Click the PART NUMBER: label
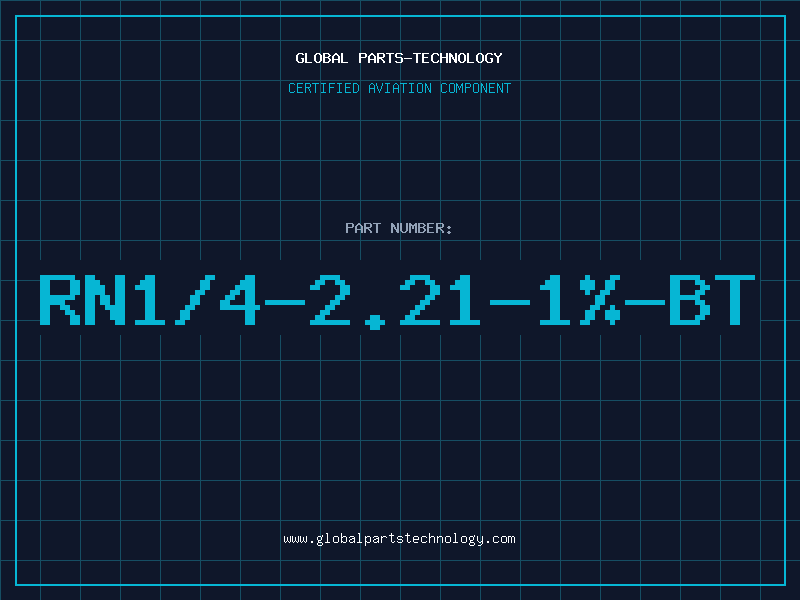Viewport: 800px width, 600px height. [399, 228]
